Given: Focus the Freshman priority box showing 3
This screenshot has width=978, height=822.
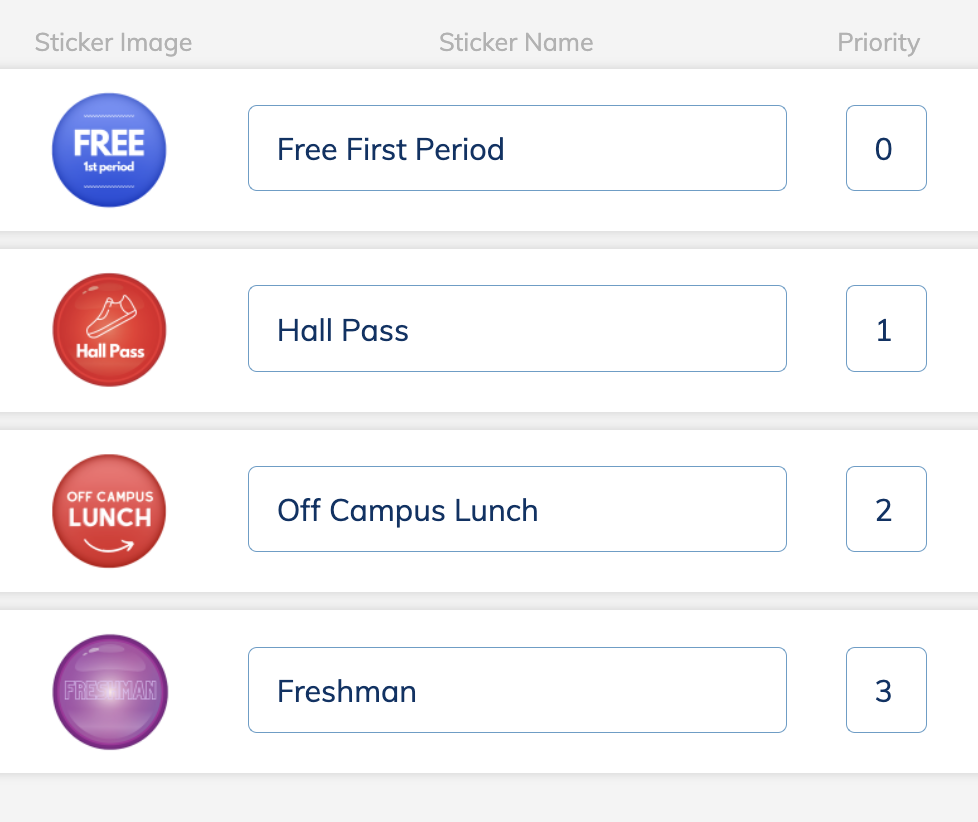Looking at the screenshot, I should [886, 690].
